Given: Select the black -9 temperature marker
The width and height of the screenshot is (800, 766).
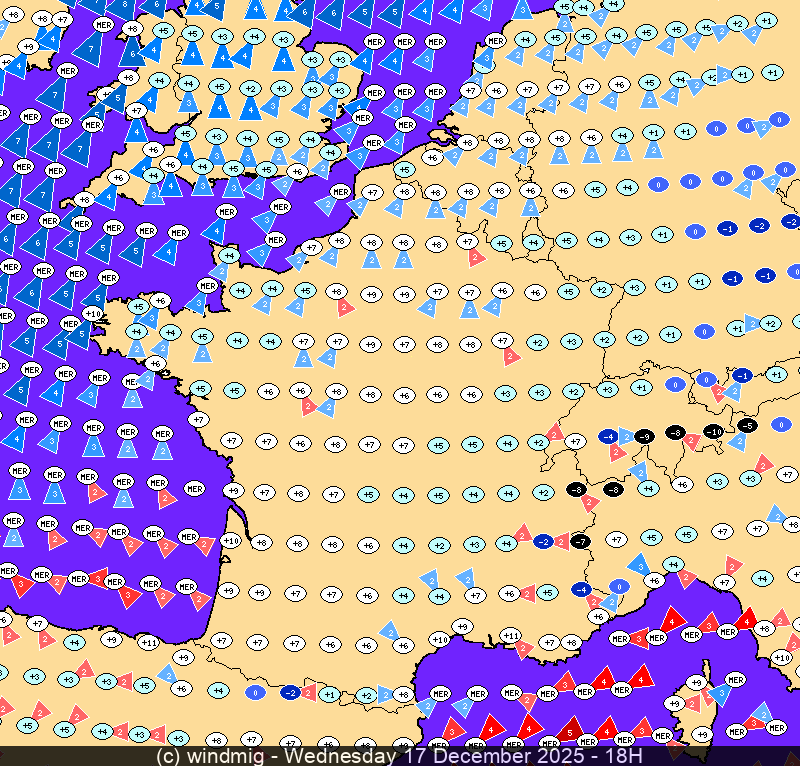Looking at the screenshot, I should coord(645,437).
